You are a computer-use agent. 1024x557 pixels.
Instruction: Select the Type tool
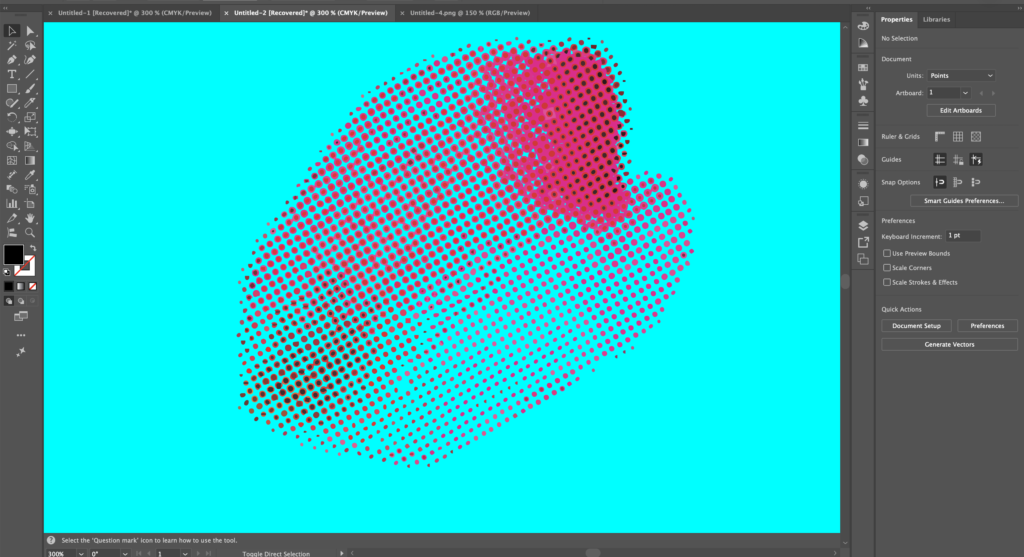(12, 74)
